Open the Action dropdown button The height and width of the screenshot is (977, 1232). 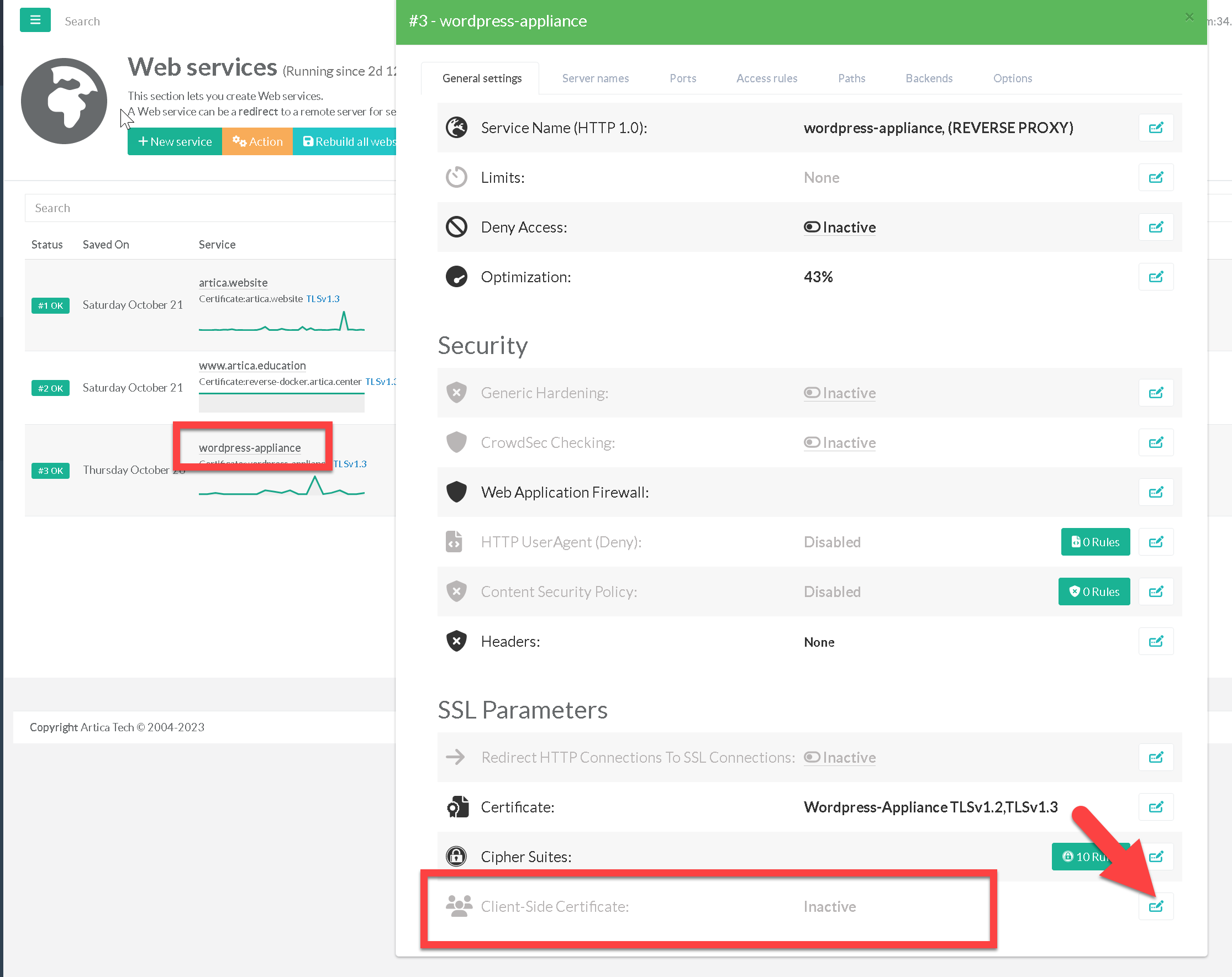point(257,142)
